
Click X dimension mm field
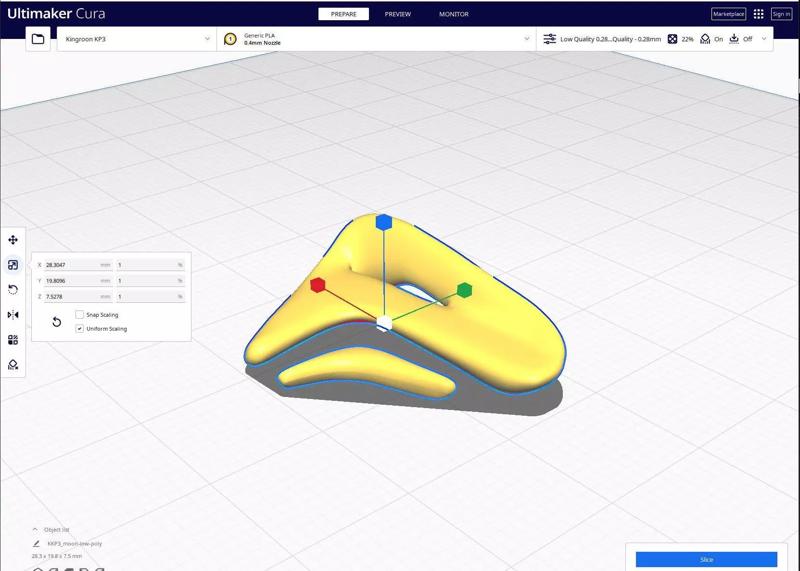point(78,265)
